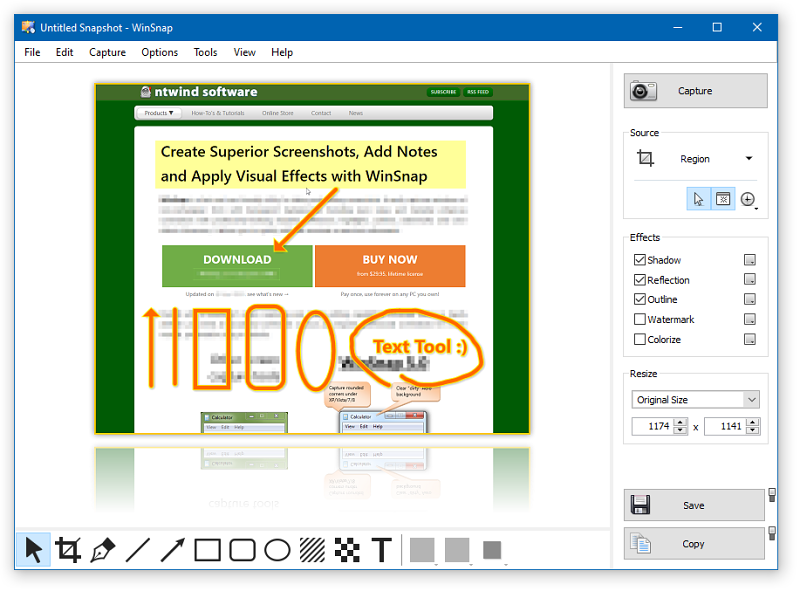
Task: Open Reflection effect settings button
Action: pyautogui.click(x=749, y=280)
